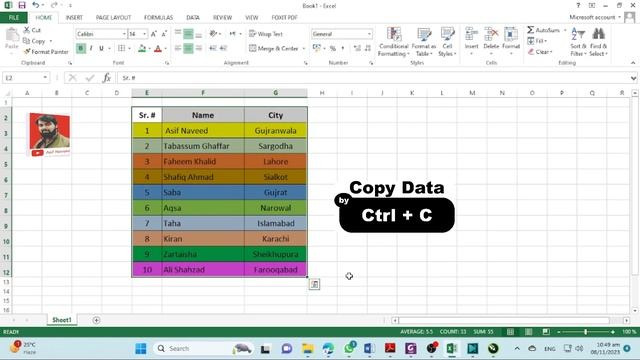Click the Save icon in quick access toolbar
This screenshot has width=640, height=360.
coord(22,5)
